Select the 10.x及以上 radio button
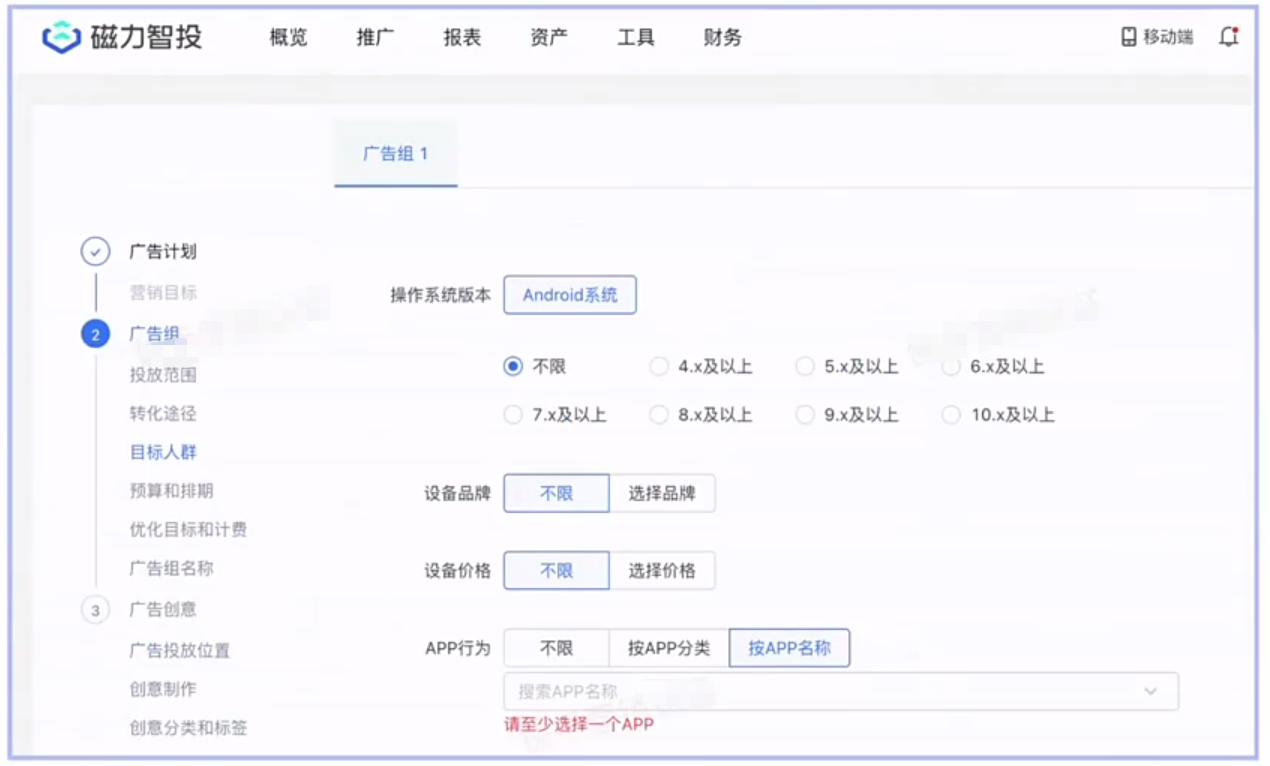 [950, 414]
